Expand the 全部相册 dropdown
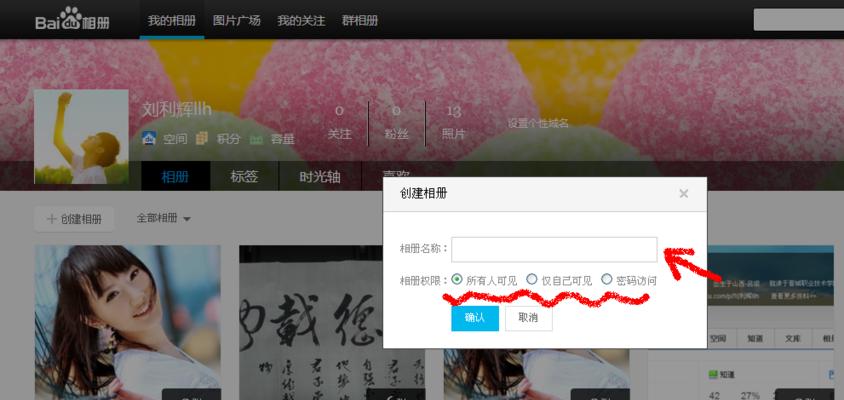The image size is (844, 400). pyautogui.click(x=164, y=218)
